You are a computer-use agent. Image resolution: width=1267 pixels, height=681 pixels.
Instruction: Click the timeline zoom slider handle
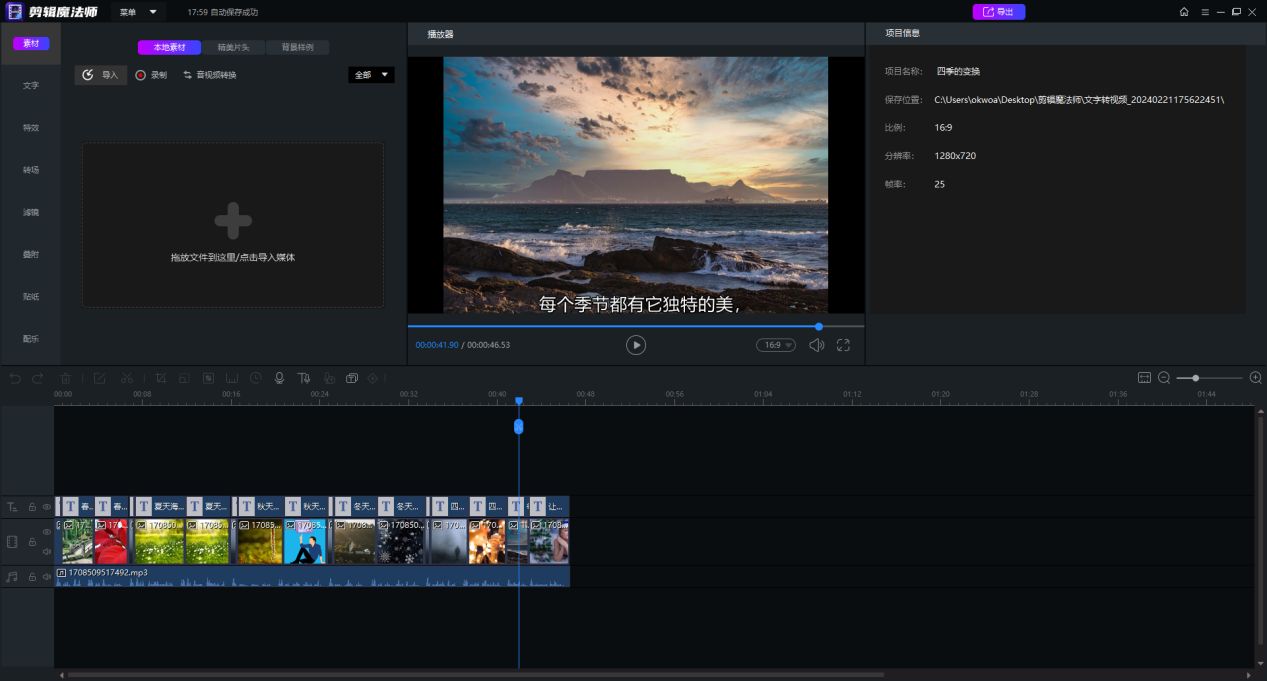[x=1195, y=378]
